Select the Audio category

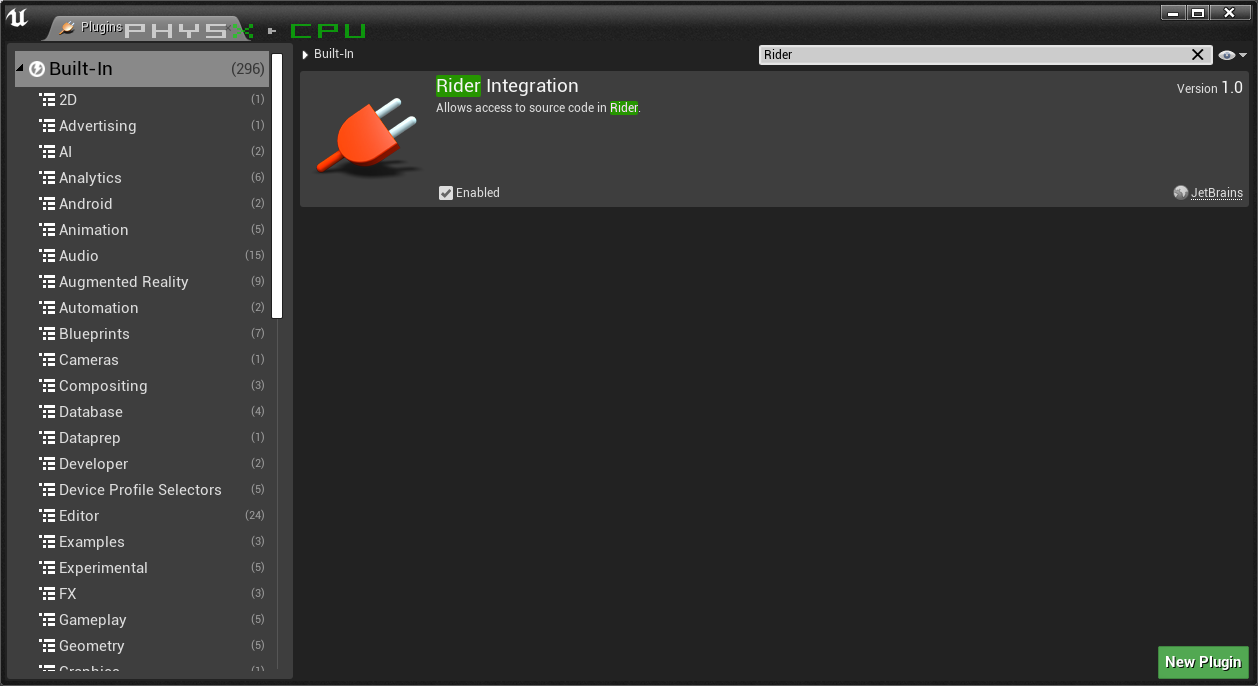79,256
